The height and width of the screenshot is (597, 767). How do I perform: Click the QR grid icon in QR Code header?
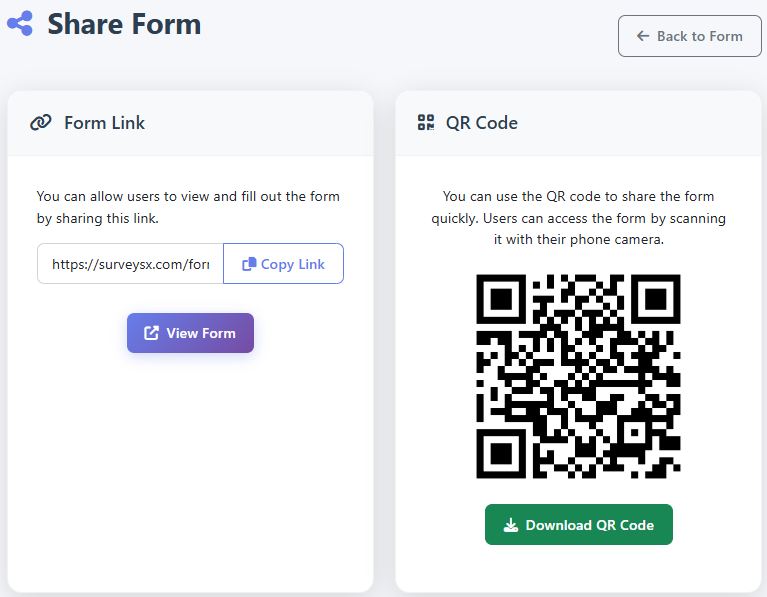point(426,123)
